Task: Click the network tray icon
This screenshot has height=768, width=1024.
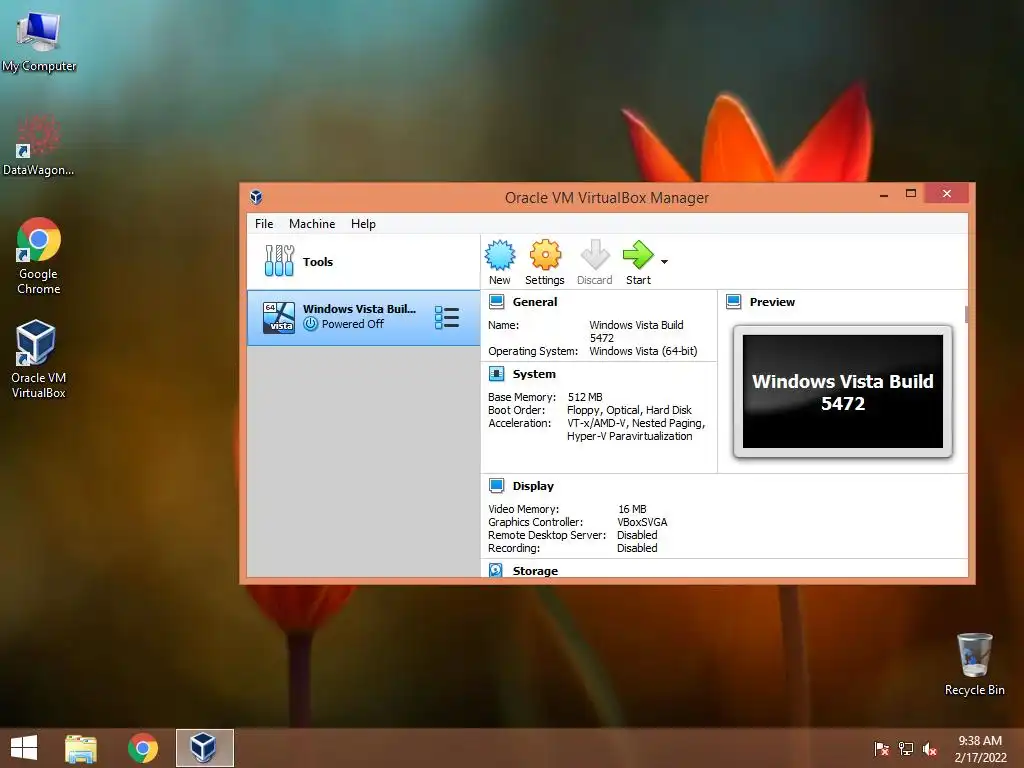Action: tap(906, 748)
